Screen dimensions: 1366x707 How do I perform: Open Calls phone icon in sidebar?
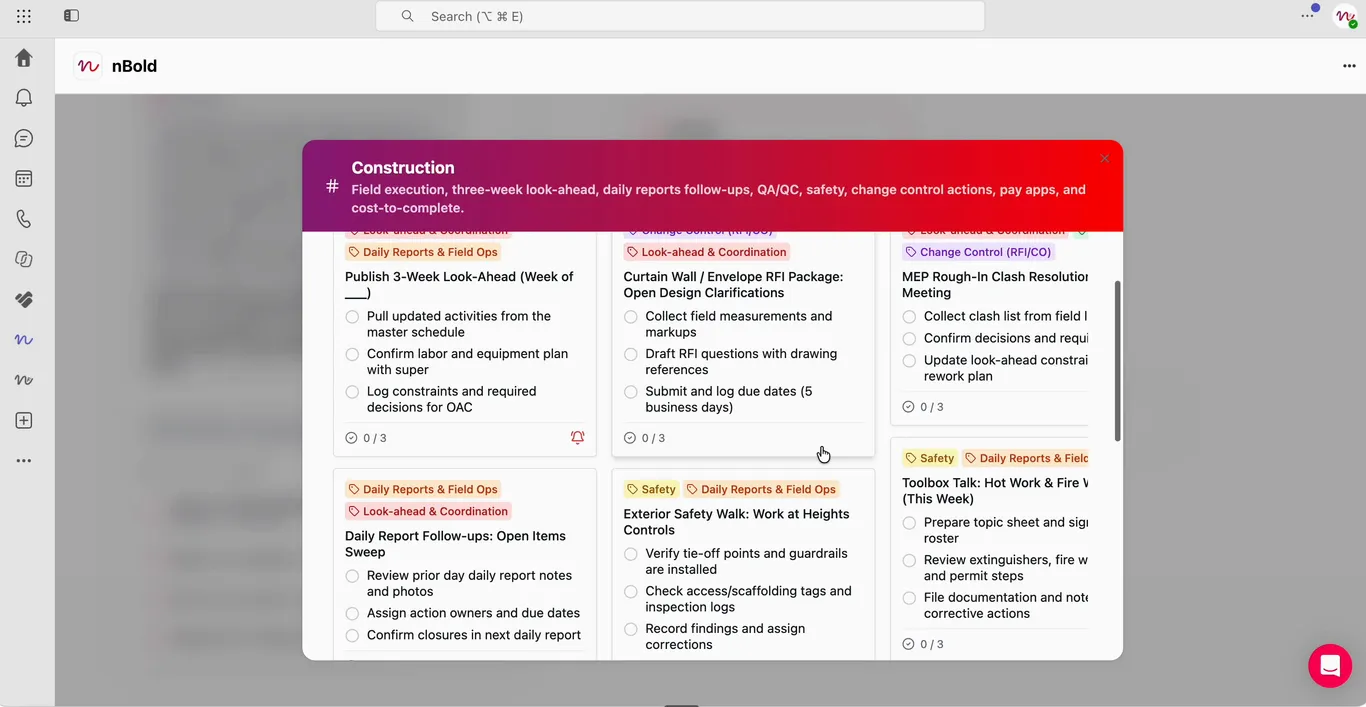coord(24,219)
